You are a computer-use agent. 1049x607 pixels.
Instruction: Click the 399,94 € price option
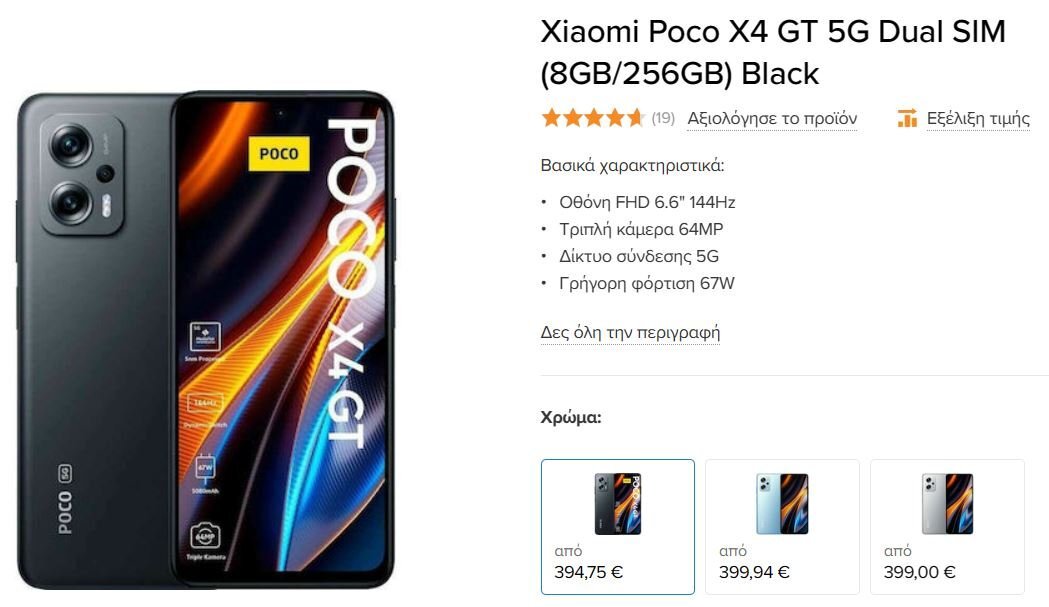click(754, 572)
